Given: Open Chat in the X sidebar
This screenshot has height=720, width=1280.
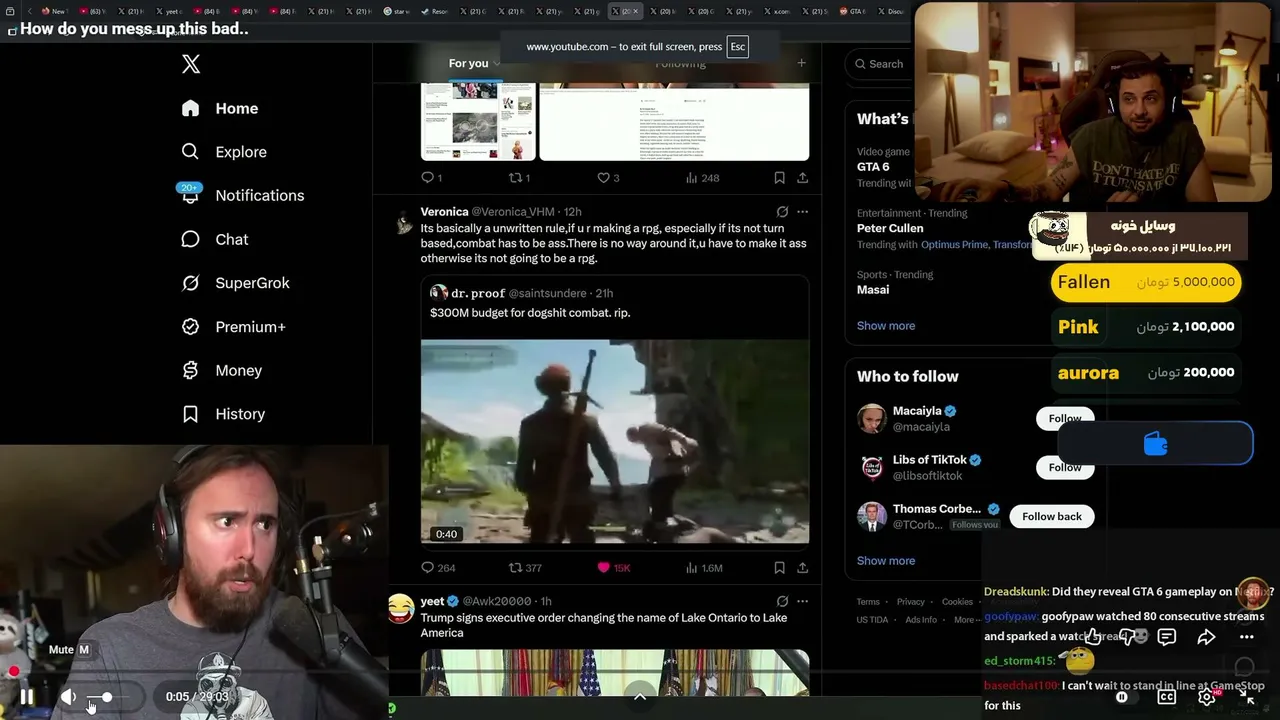Looking at the screenshot, I should click(214, 239).
